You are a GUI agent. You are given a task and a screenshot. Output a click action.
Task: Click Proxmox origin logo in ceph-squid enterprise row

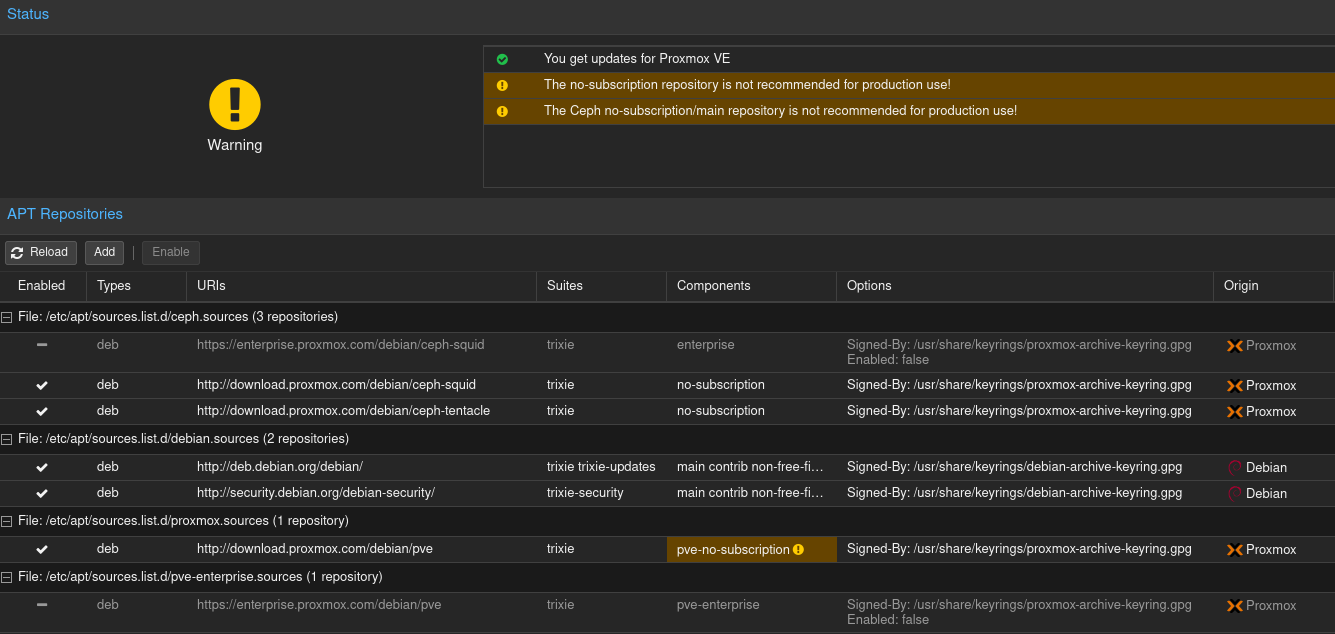(1235, 346)
